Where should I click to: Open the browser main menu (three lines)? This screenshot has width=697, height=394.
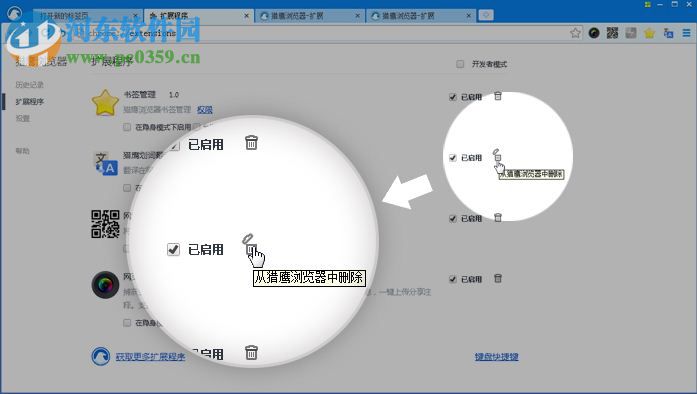point(686,33)
